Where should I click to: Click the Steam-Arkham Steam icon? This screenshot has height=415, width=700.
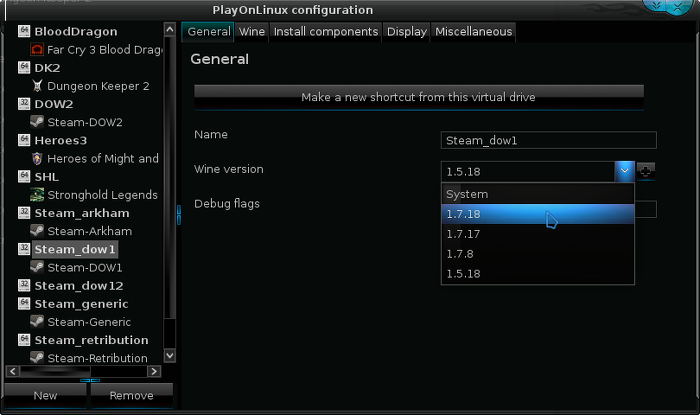point(37,231)
